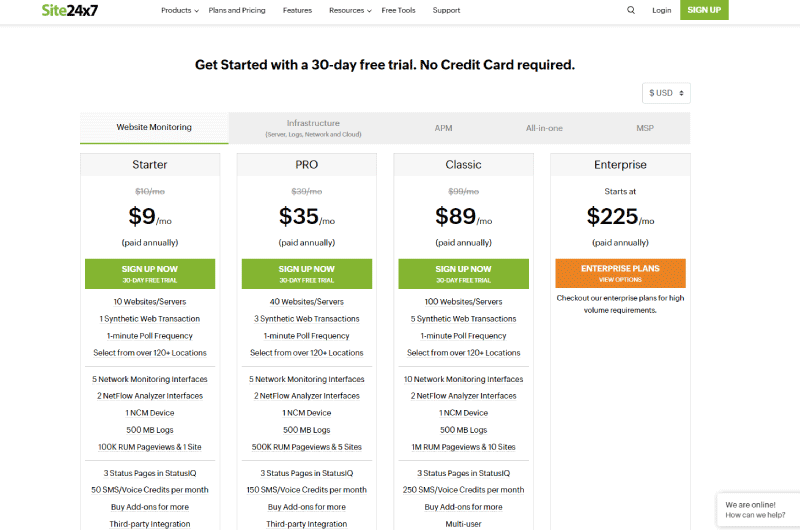This screenshot has width=800, height=530.
Task: Click '50 SMS/Voice Credits per month'
Action: (150, 490)
